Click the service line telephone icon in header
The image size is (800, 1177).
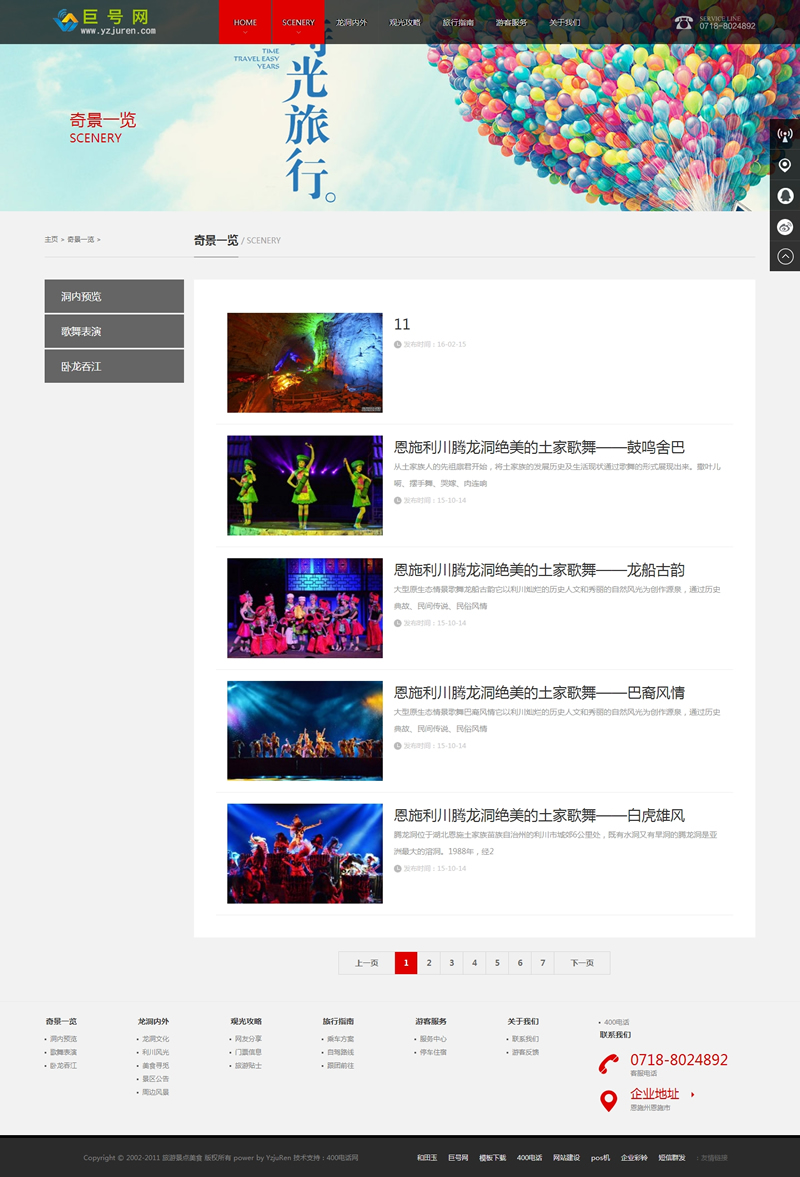[x=684, y=22]
